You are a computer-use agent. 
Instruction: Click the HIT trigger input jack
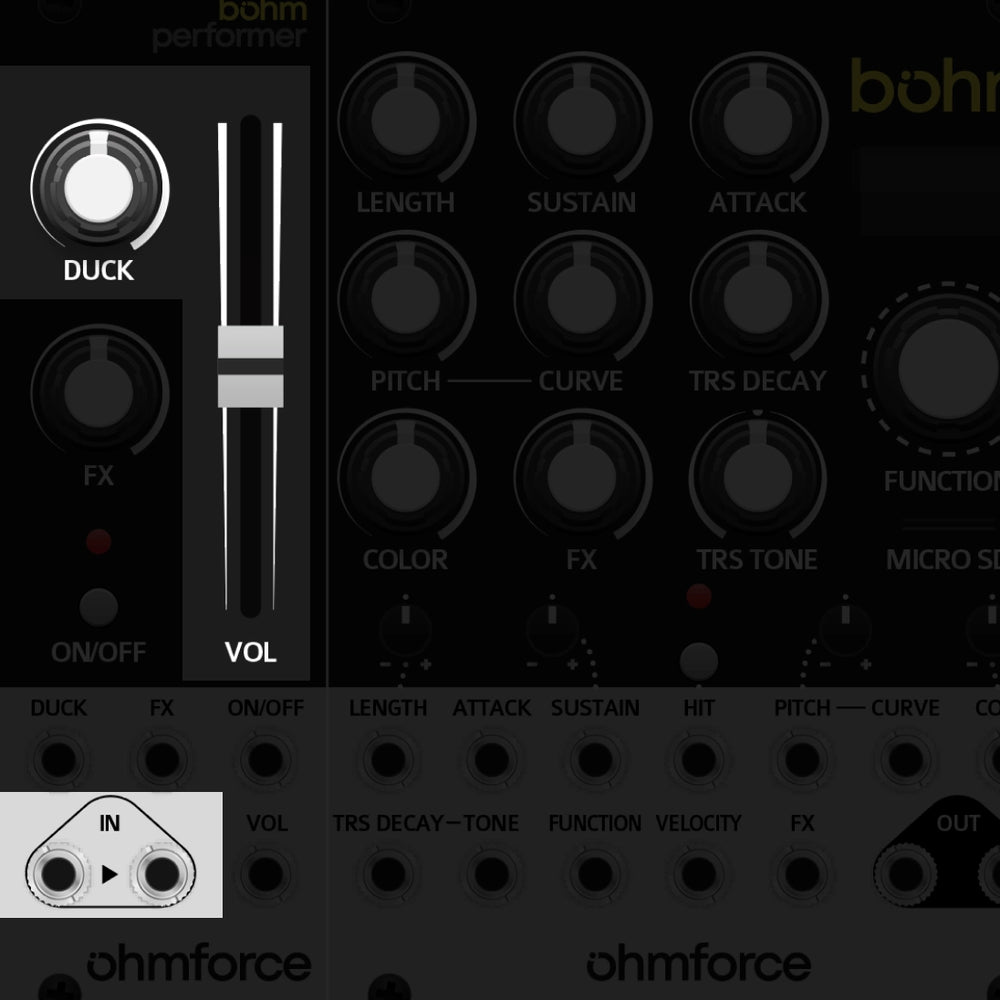coord(698,760)
